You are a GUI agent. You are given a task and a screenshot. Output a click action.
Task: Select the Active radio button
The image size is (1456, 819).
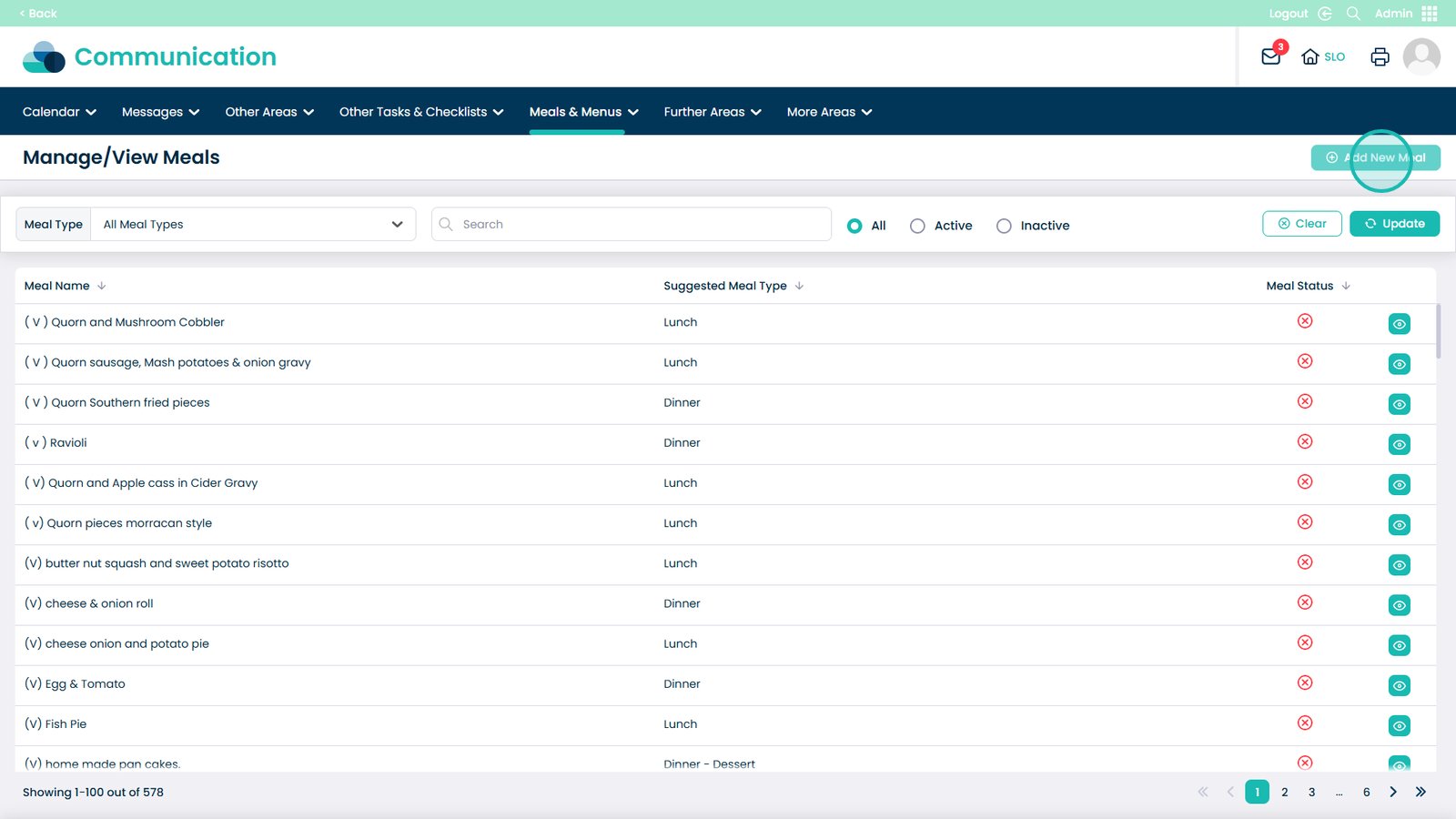pos(917,226)
